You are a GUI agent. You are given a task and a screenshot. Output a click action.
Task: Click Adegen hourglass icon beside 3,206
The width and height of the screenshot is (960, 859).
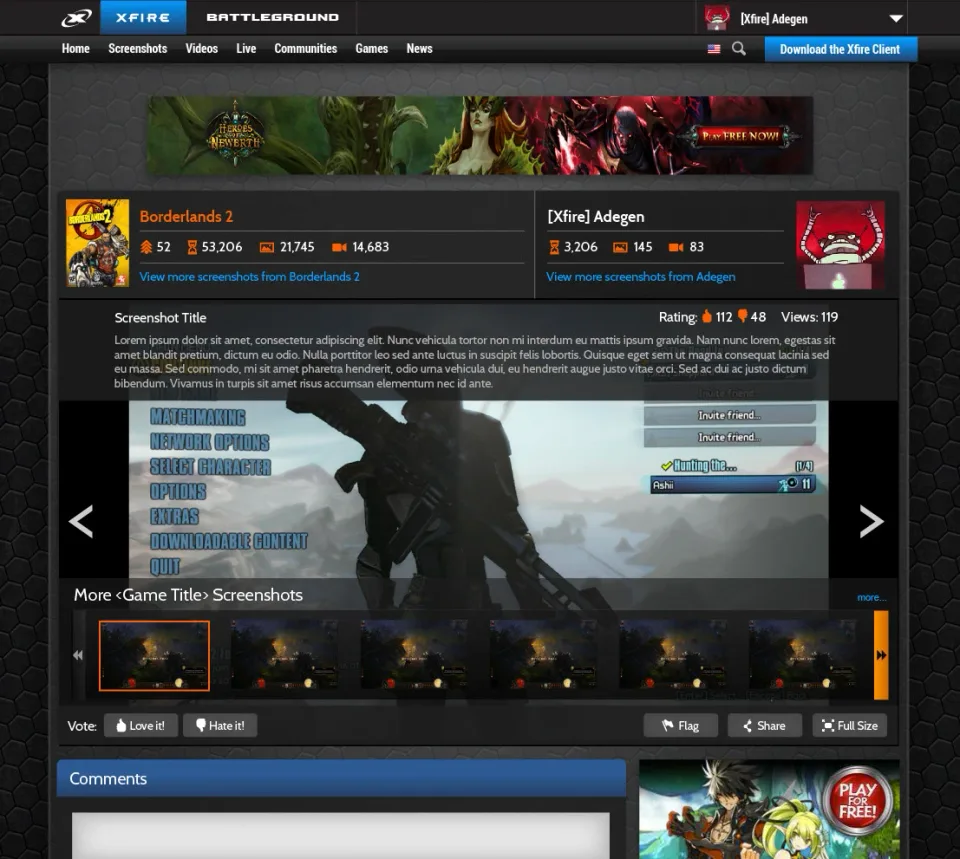[554, 247]
